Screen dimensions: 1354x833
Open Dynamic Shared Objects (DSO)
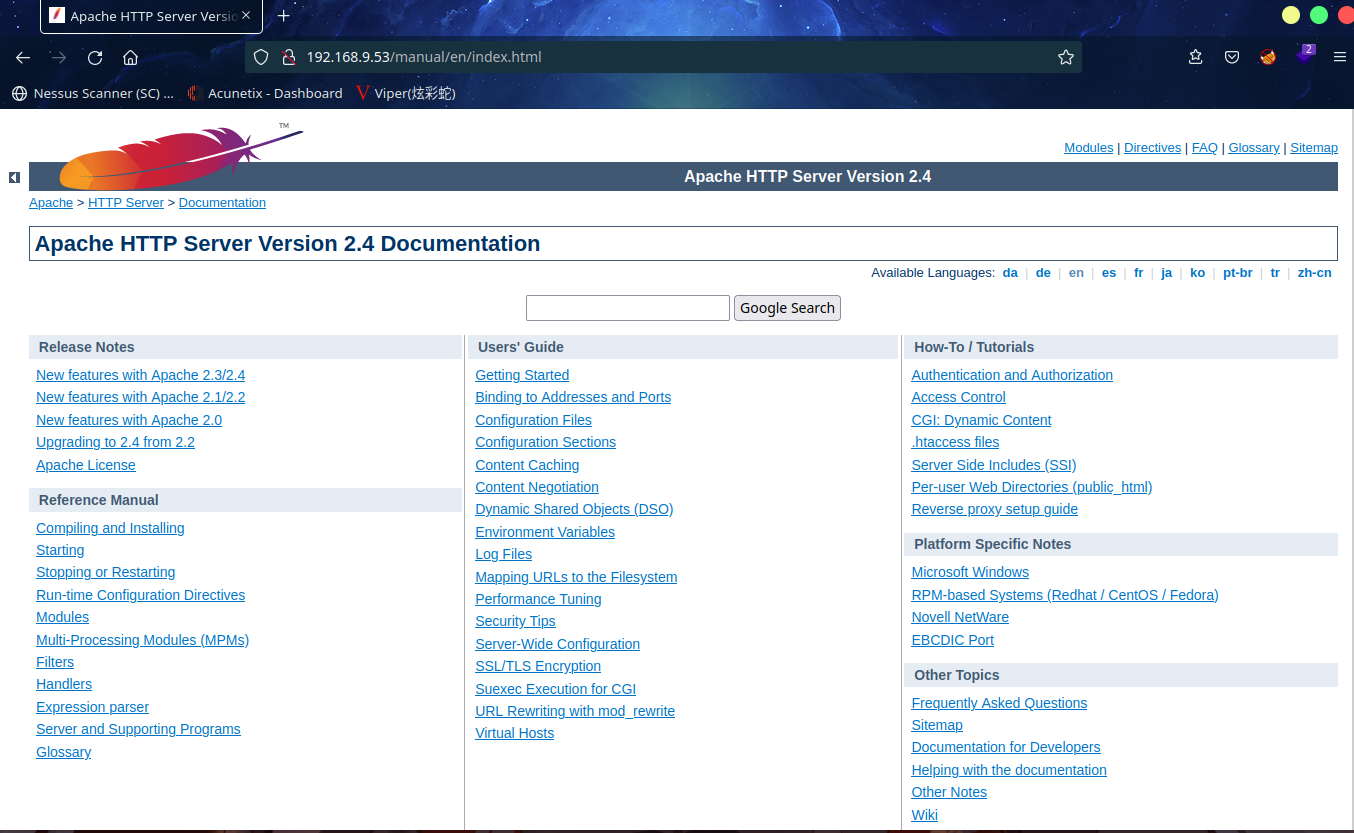point(574,509)
